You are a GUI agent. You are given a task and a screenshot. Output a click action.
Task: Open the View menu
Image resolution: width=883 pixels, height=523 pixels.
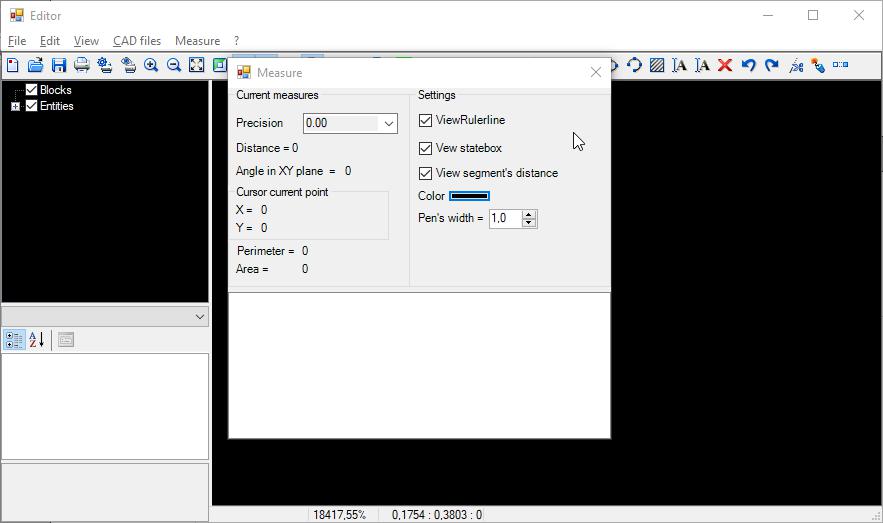click(86, 41)
